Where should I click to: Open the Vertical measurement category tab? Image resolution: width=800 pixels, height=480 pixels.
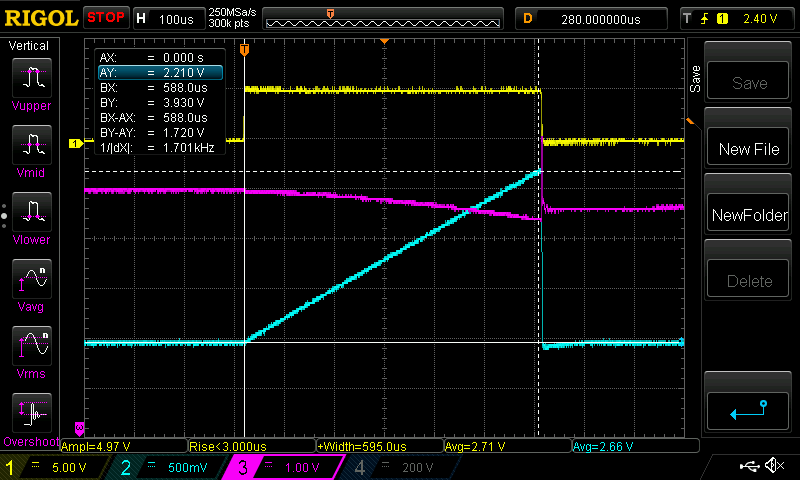point(29,46)
